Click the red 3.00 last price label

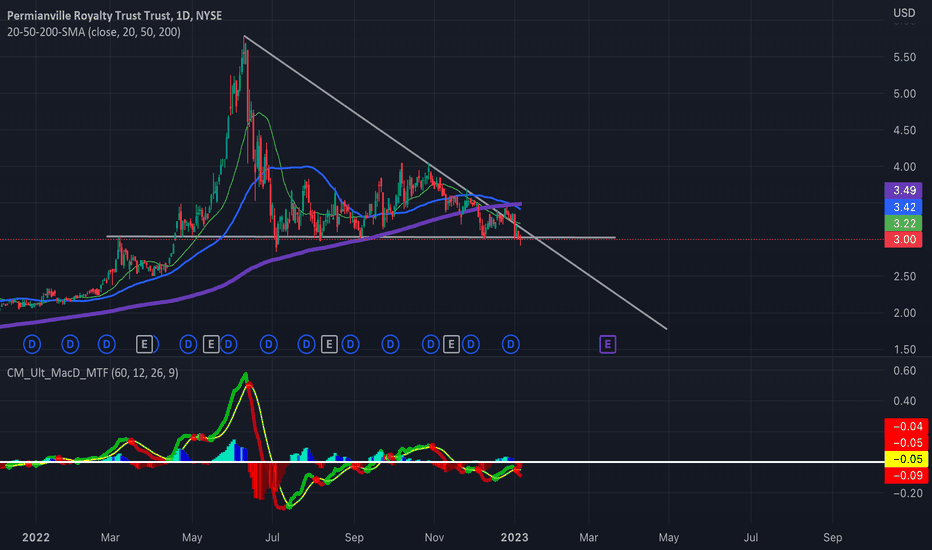tap(903, 240)
